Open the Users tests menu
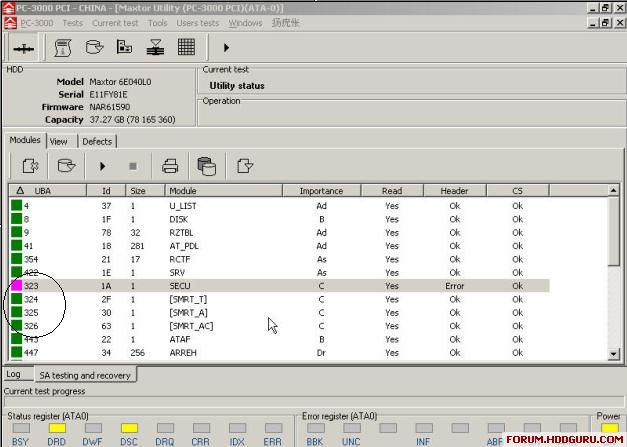The width and height of the screenshot is (627, 447). [x=198, y=23]
